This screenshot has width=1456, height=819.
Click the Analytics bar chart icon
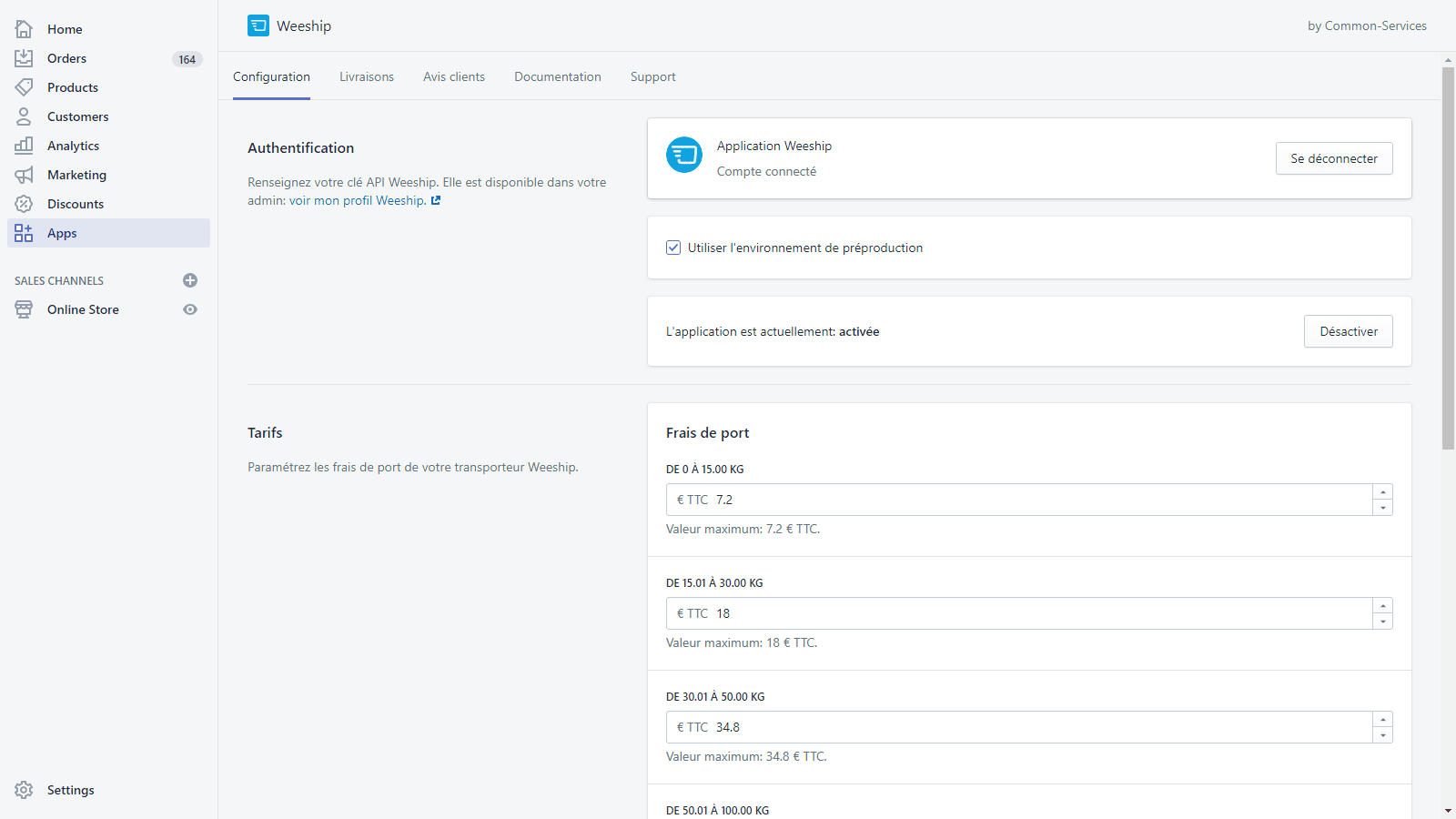pyautogui.click(x=24, y=146)
